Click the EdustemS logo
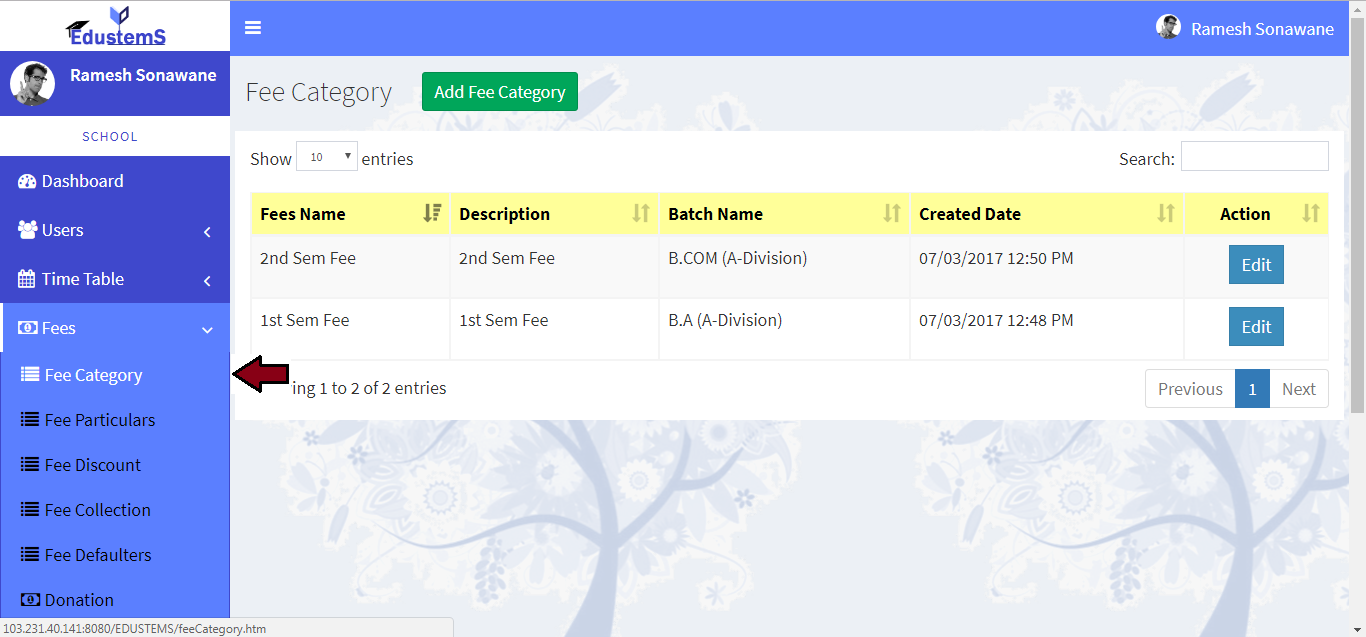The height and width of the screenshot is (637, 1366). (x=116, y=27)
